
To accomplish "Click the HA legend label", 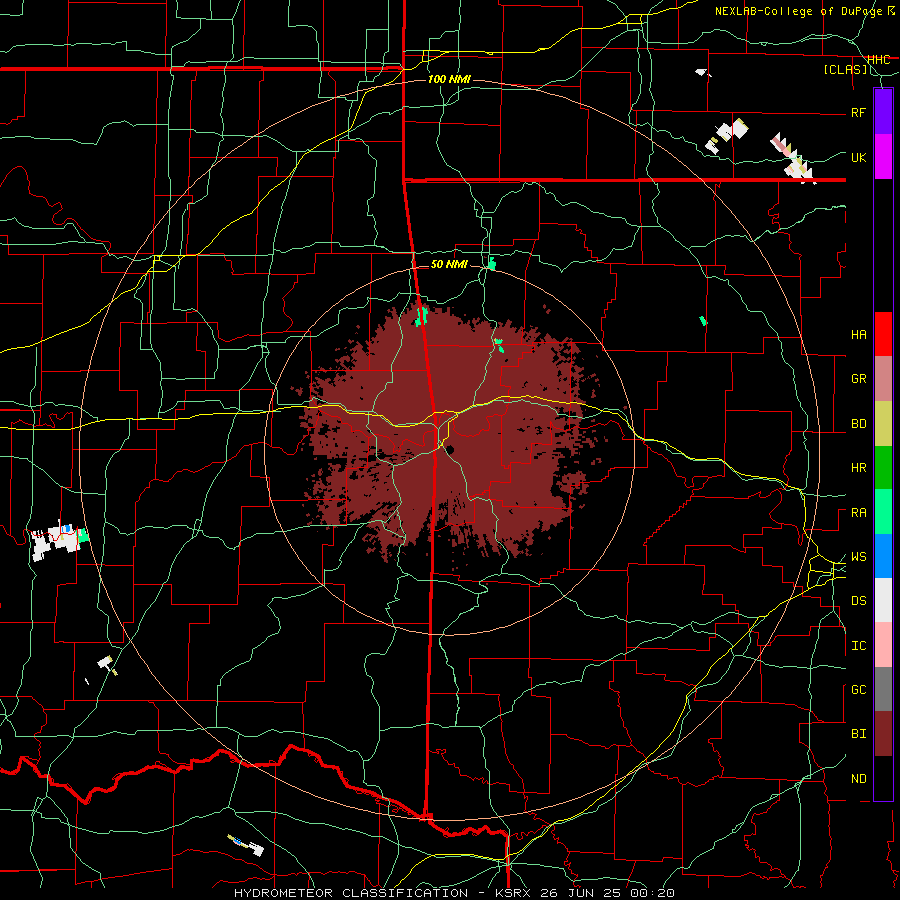I will point(859,335).
